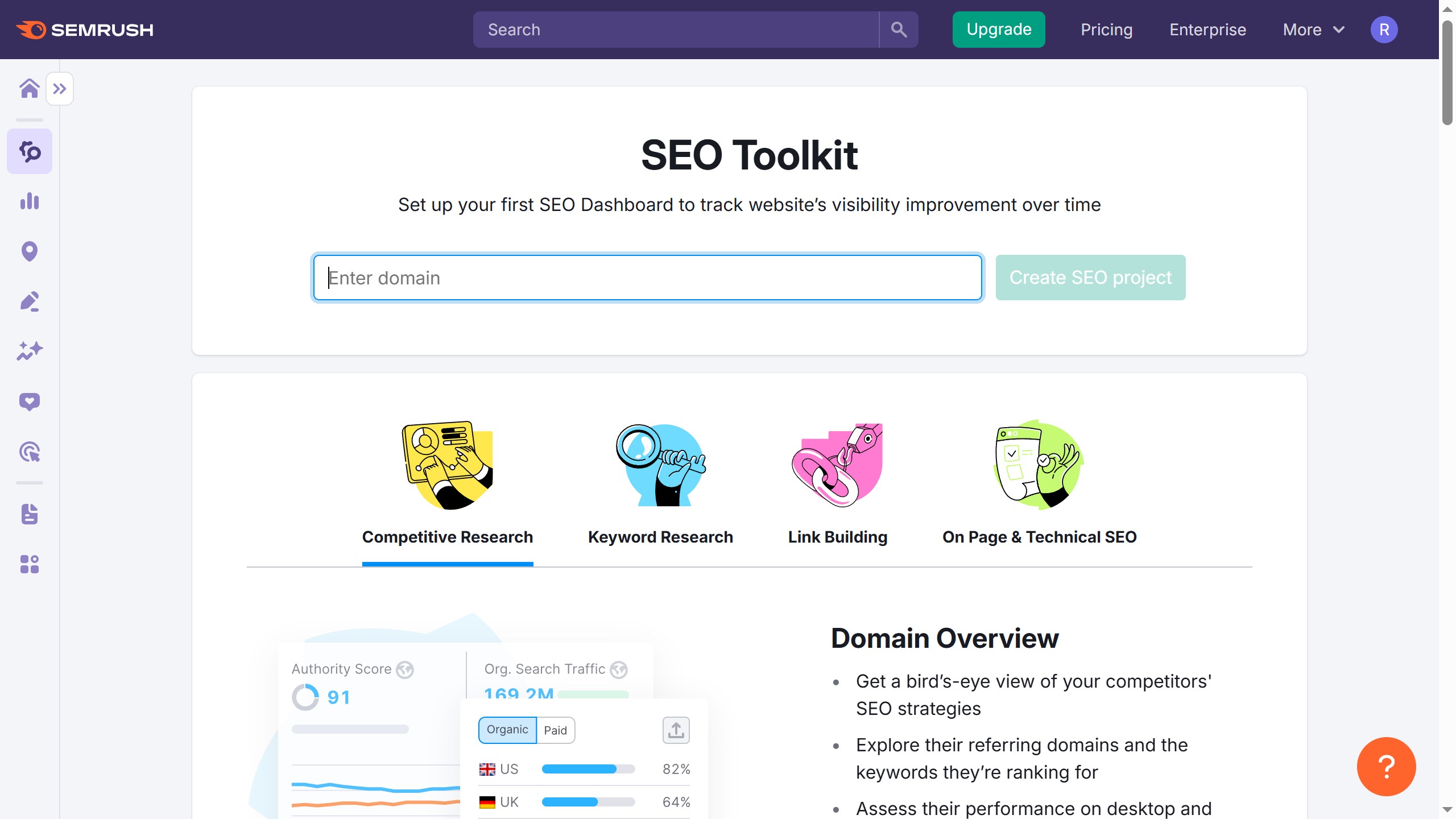Viewport: 1456px width, 819px height.
Task: Open the Pricing page link
Action: point(1106,30)
